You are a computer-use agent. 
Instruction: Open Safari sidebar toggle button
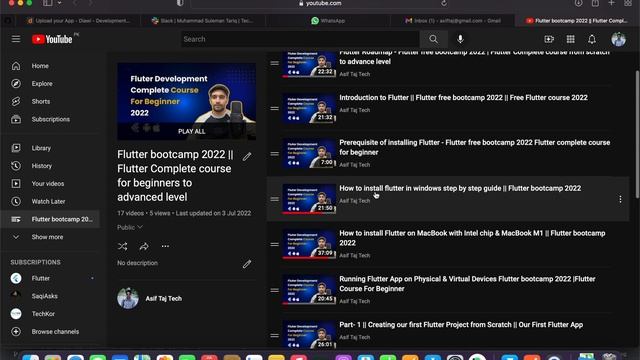click(48, 3)
